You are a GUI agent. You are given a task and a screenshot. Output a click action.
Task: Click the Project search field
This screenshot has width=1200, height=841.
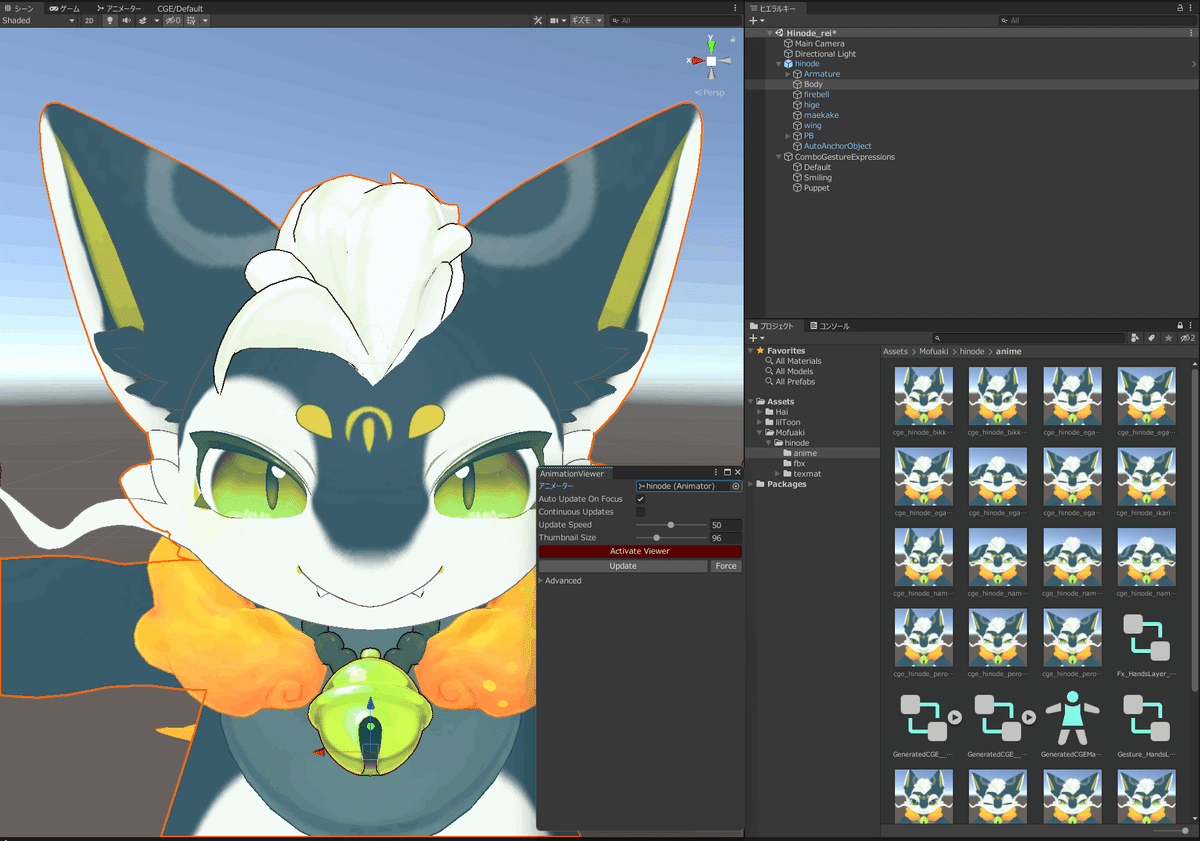click(x=1028, y=338)
